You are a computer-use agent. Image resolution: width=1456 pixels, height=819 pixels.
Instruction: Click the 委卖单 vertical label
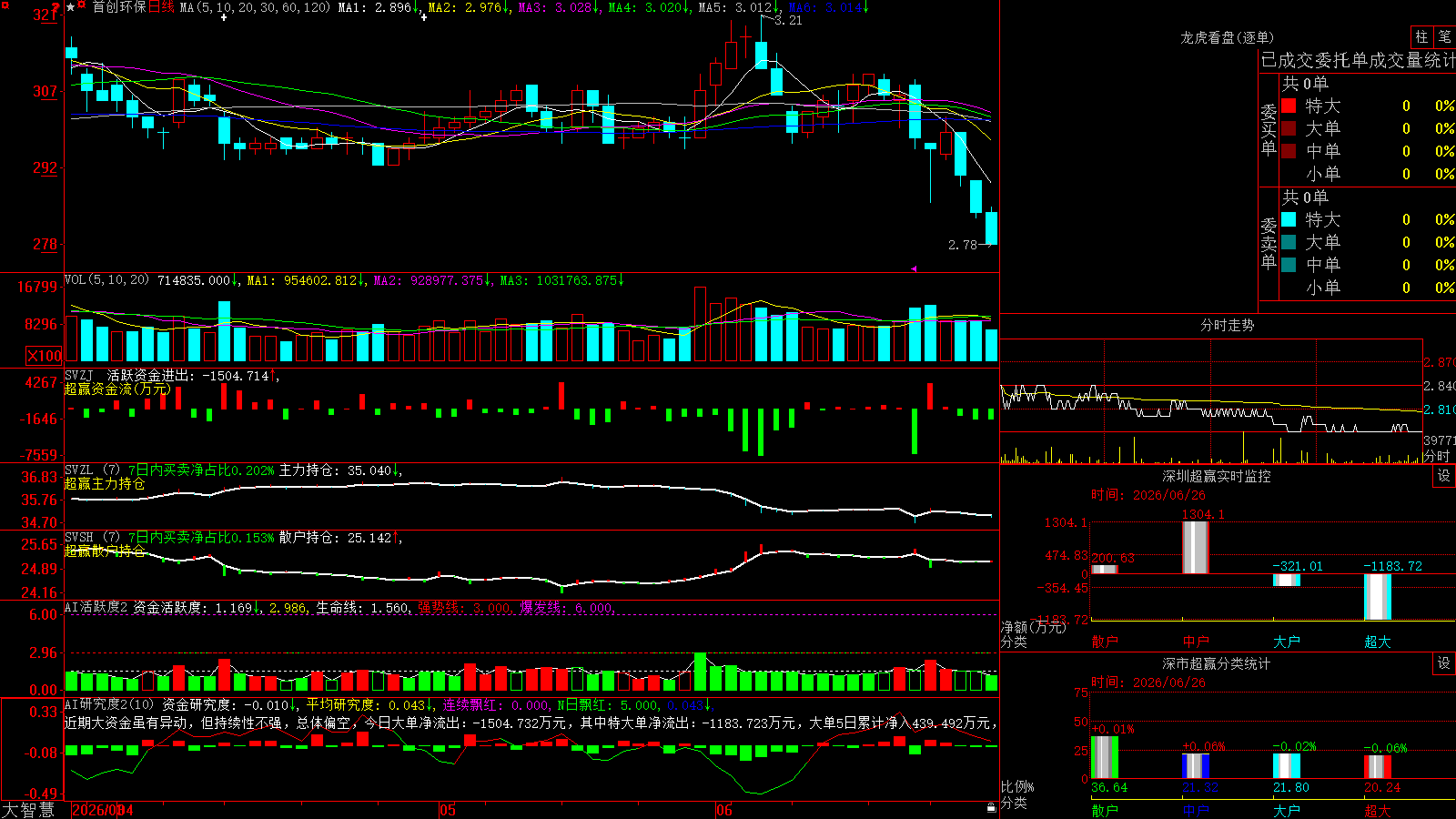[1269, 243]
